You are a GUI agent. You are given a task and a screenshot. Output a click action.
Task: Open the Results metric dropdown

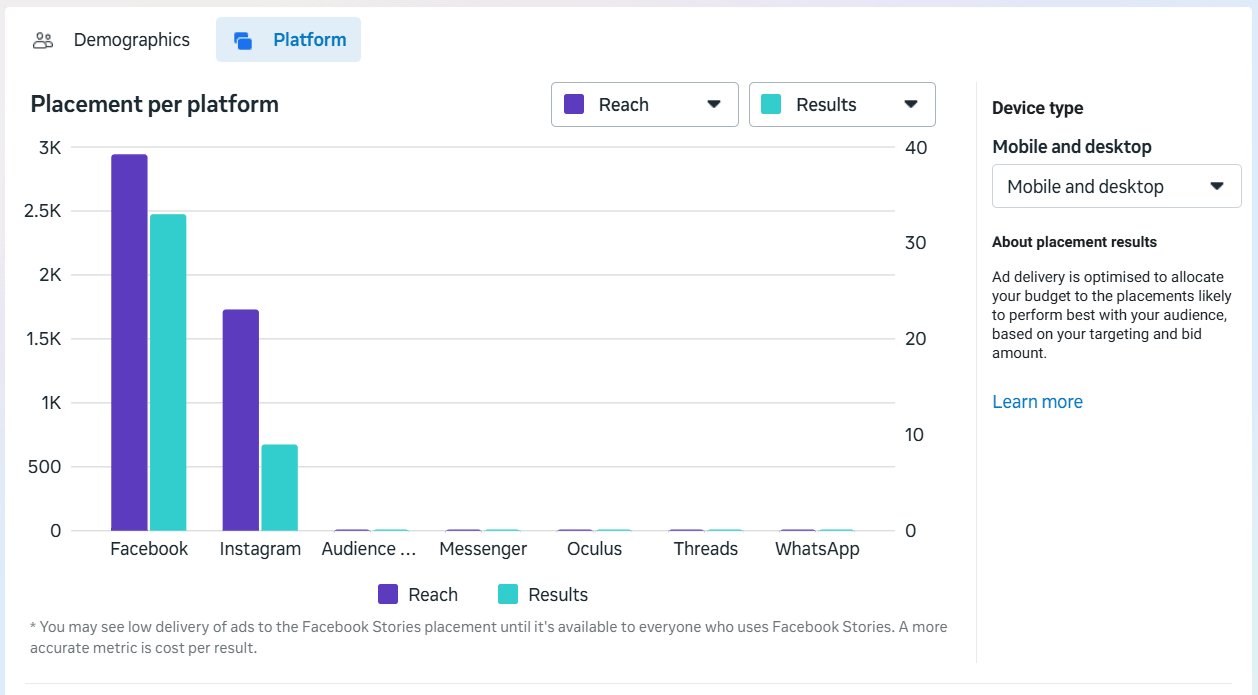point(842,105)
